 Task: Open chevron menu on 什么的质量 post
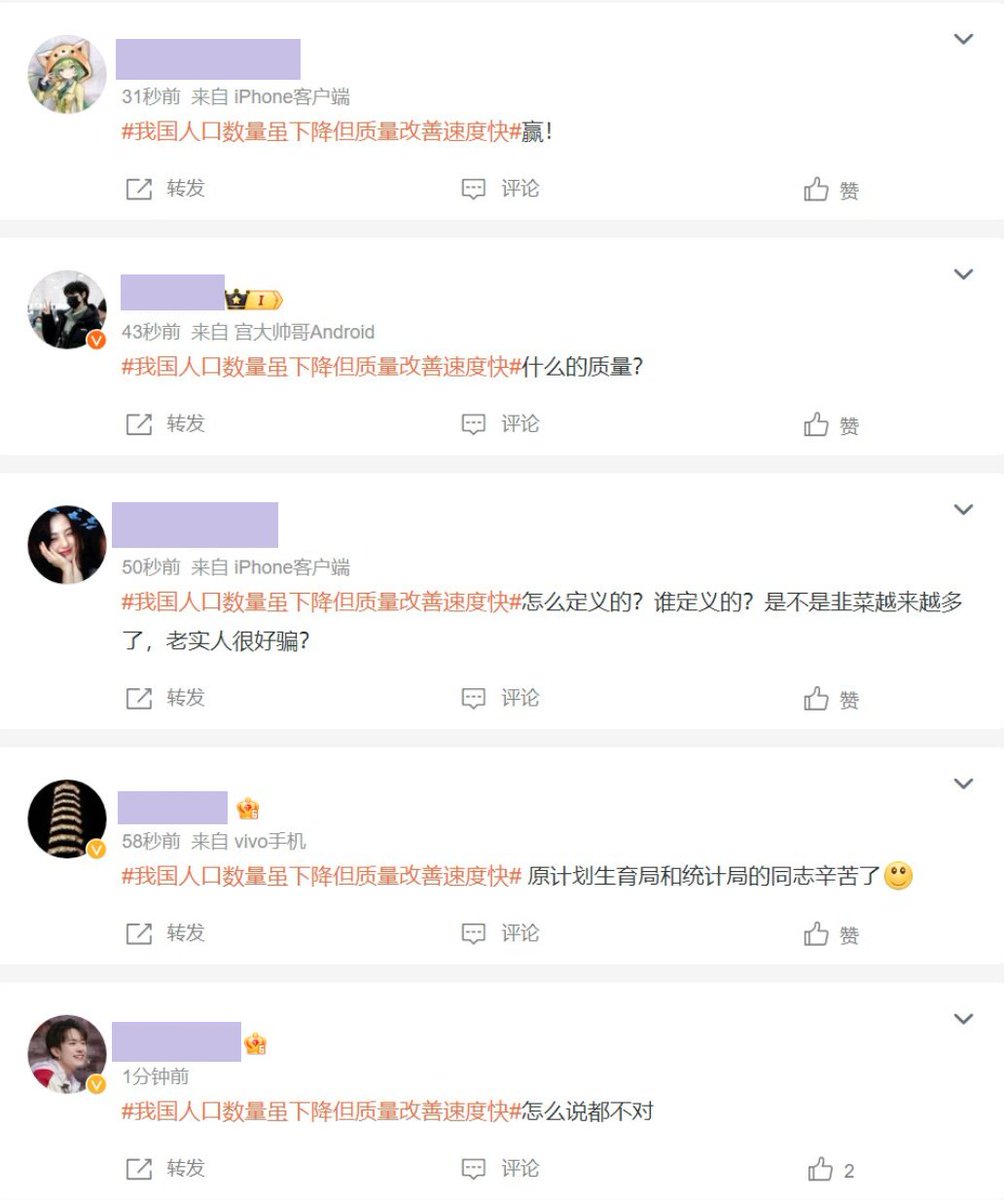click(x=963, y=274)
